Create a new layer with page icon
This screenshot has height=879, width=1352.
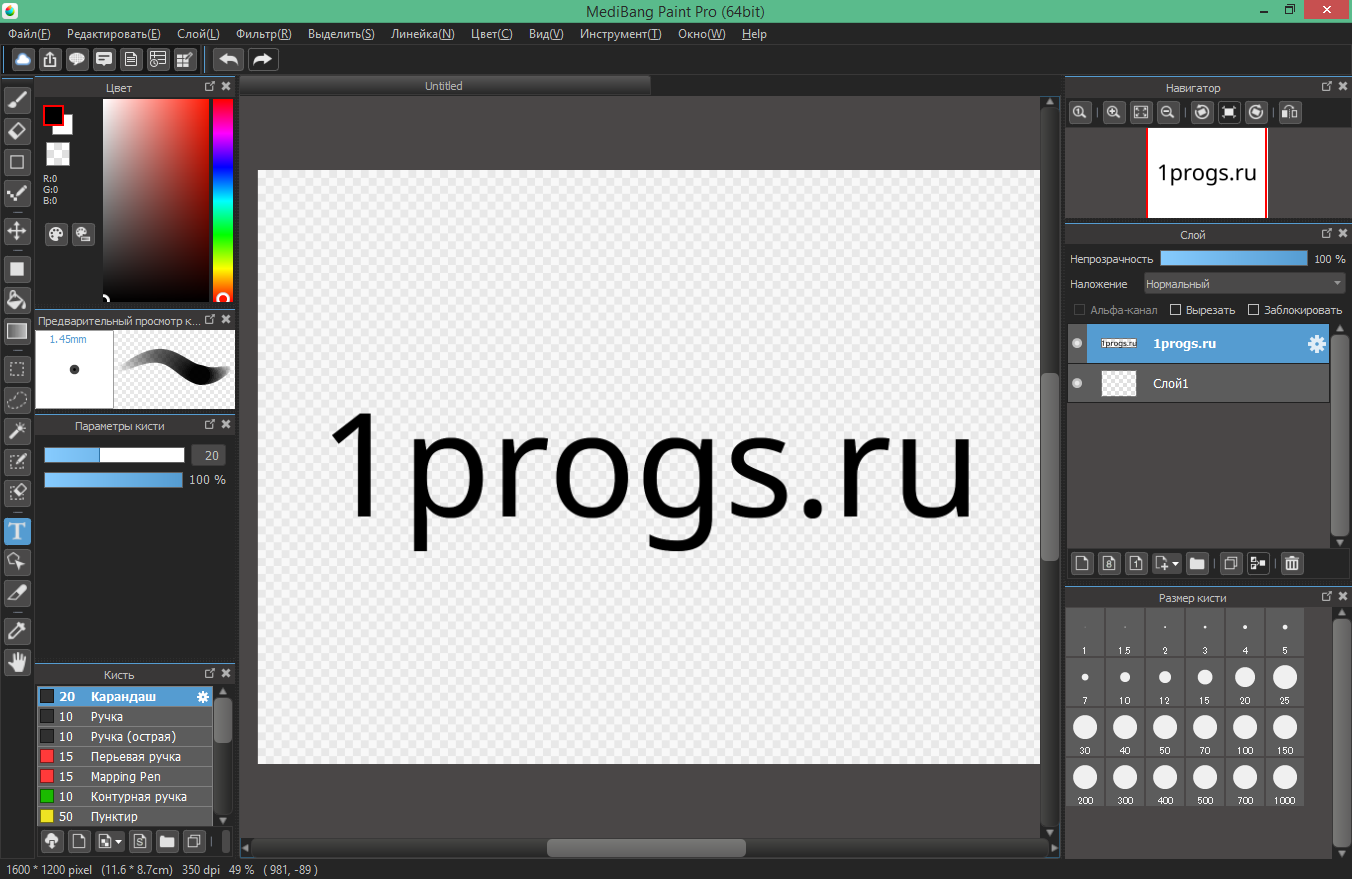pyautogui.click(x=1081, y=564)
